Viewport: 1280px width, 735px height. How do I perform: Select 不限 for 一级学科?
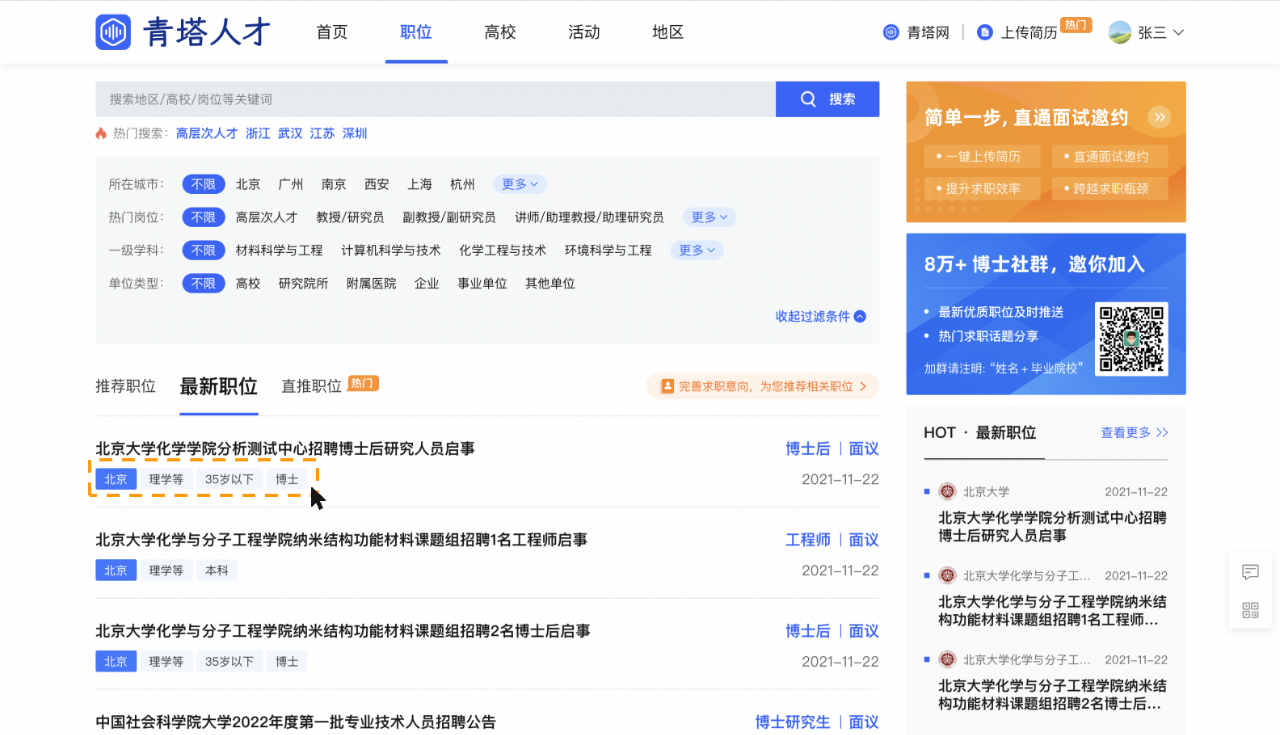[x=203, y=250]
